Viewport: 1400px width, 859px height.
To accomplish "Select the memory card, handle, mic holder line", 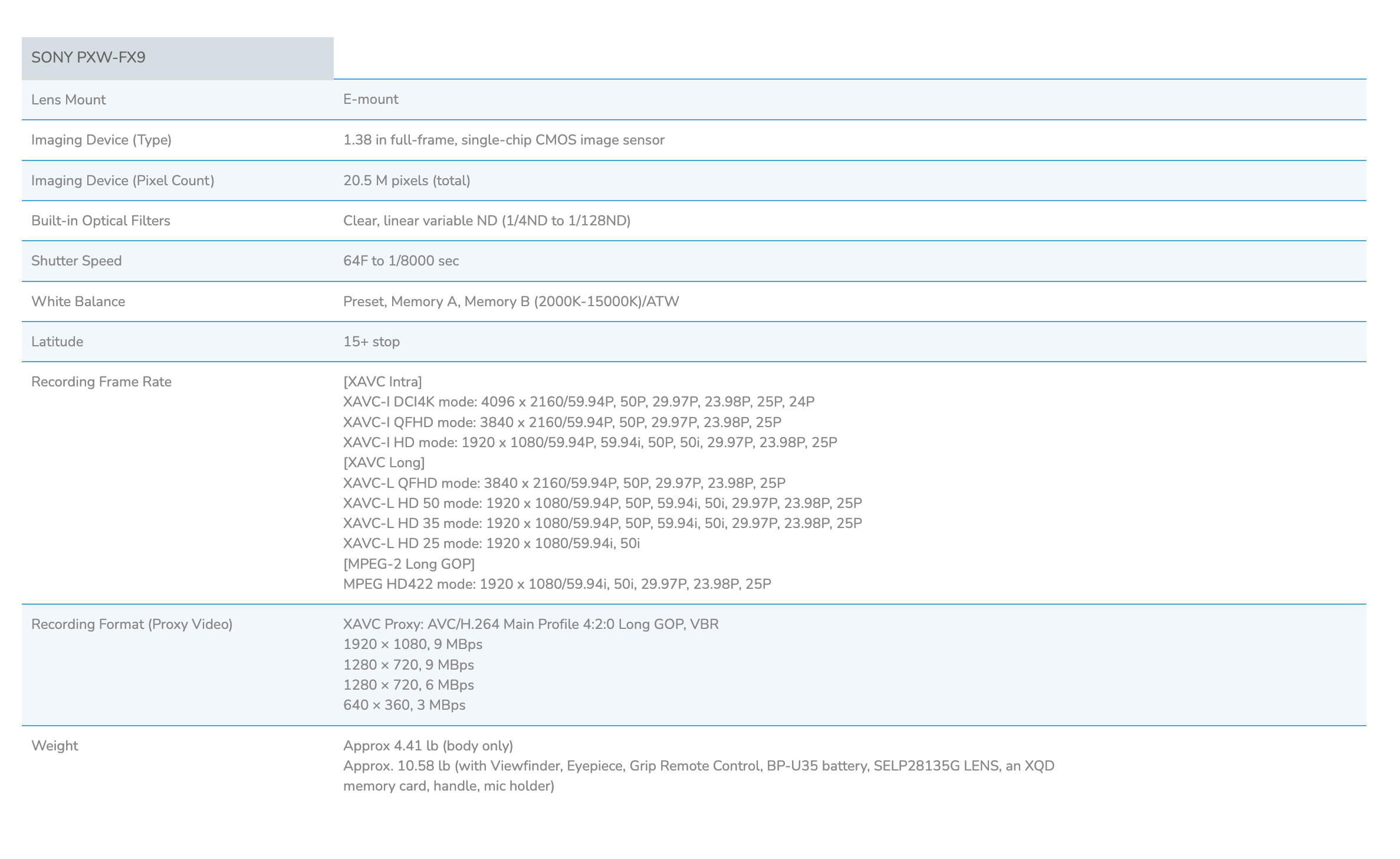I will [449, 786].
